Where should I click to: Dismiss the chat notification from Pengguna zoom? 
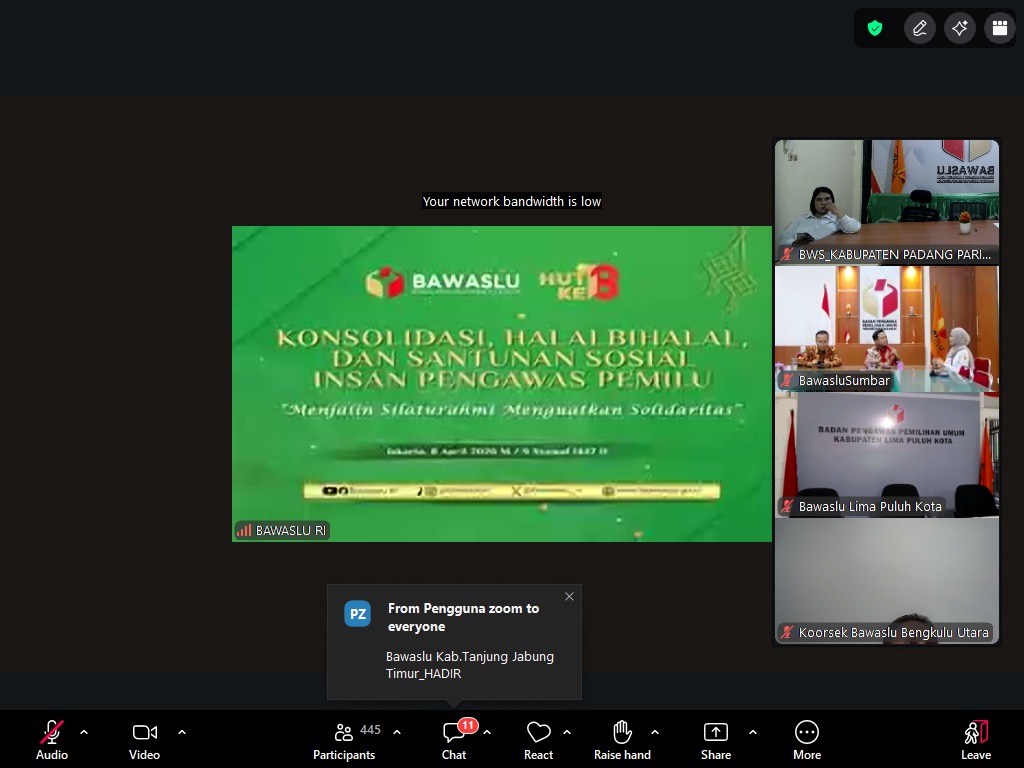tap(569, 597)
